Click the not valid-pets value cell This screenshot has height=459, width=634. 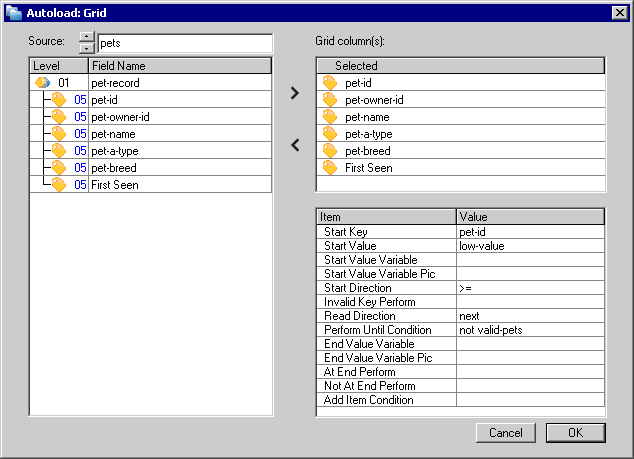530,330
